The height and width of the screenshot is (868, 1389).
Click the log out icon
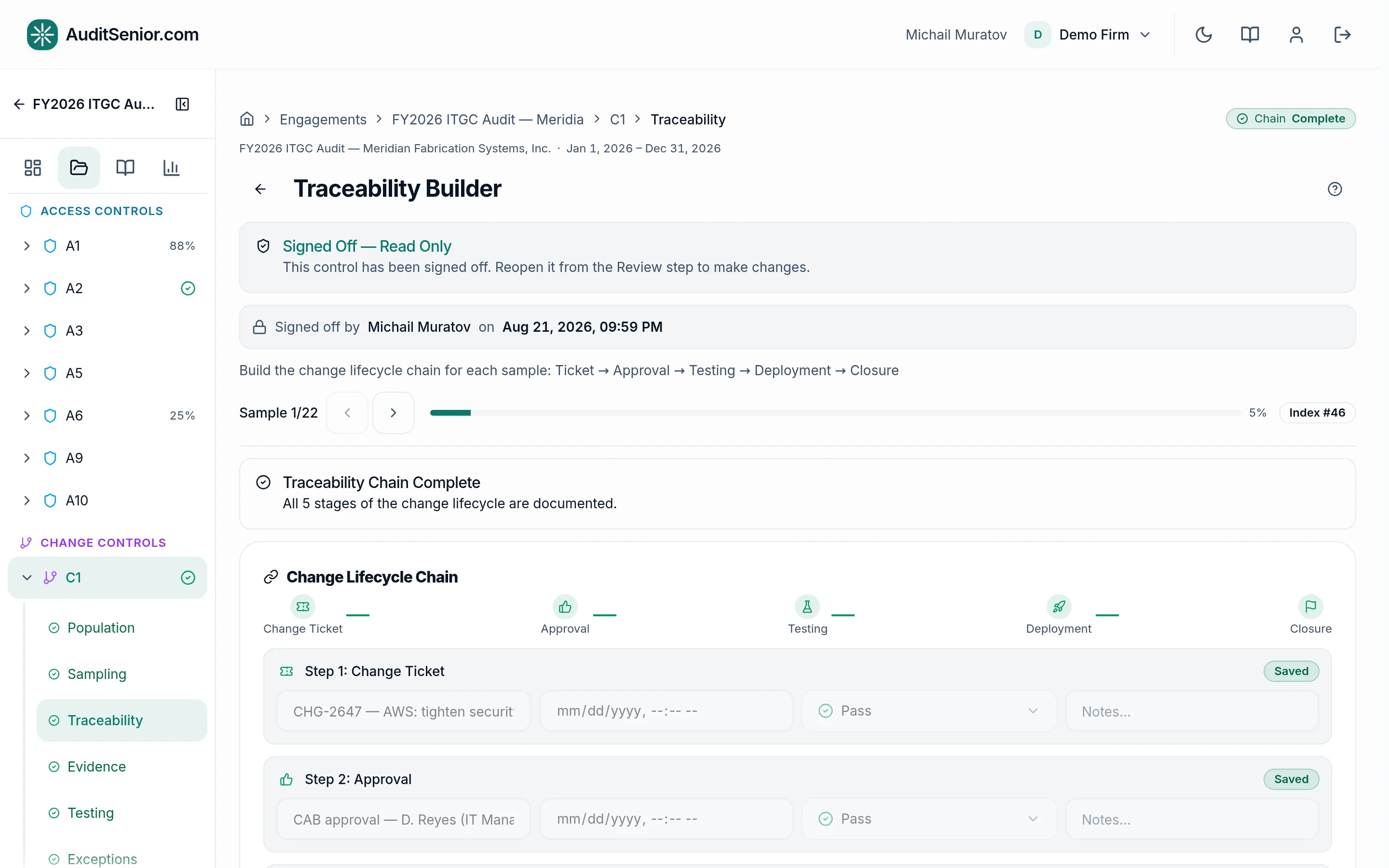1343,34
